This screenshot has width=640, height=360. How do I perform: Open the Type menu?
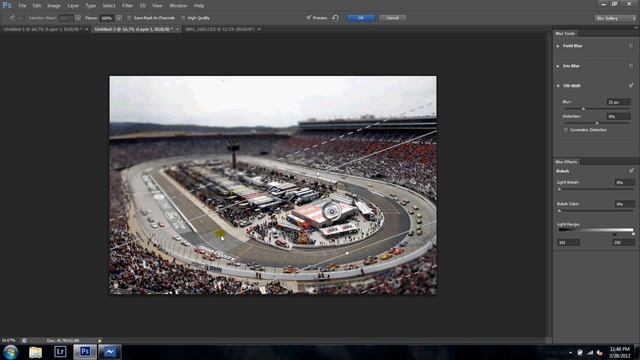point(91,6)
